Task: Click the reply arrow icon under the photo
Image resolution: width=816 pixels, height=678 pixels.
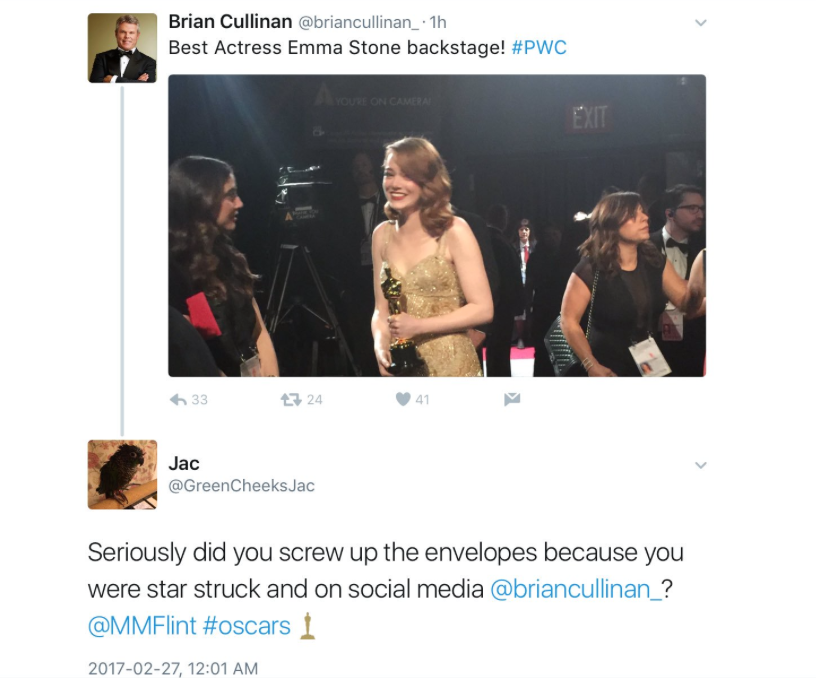Action: [x=179, y=399]
